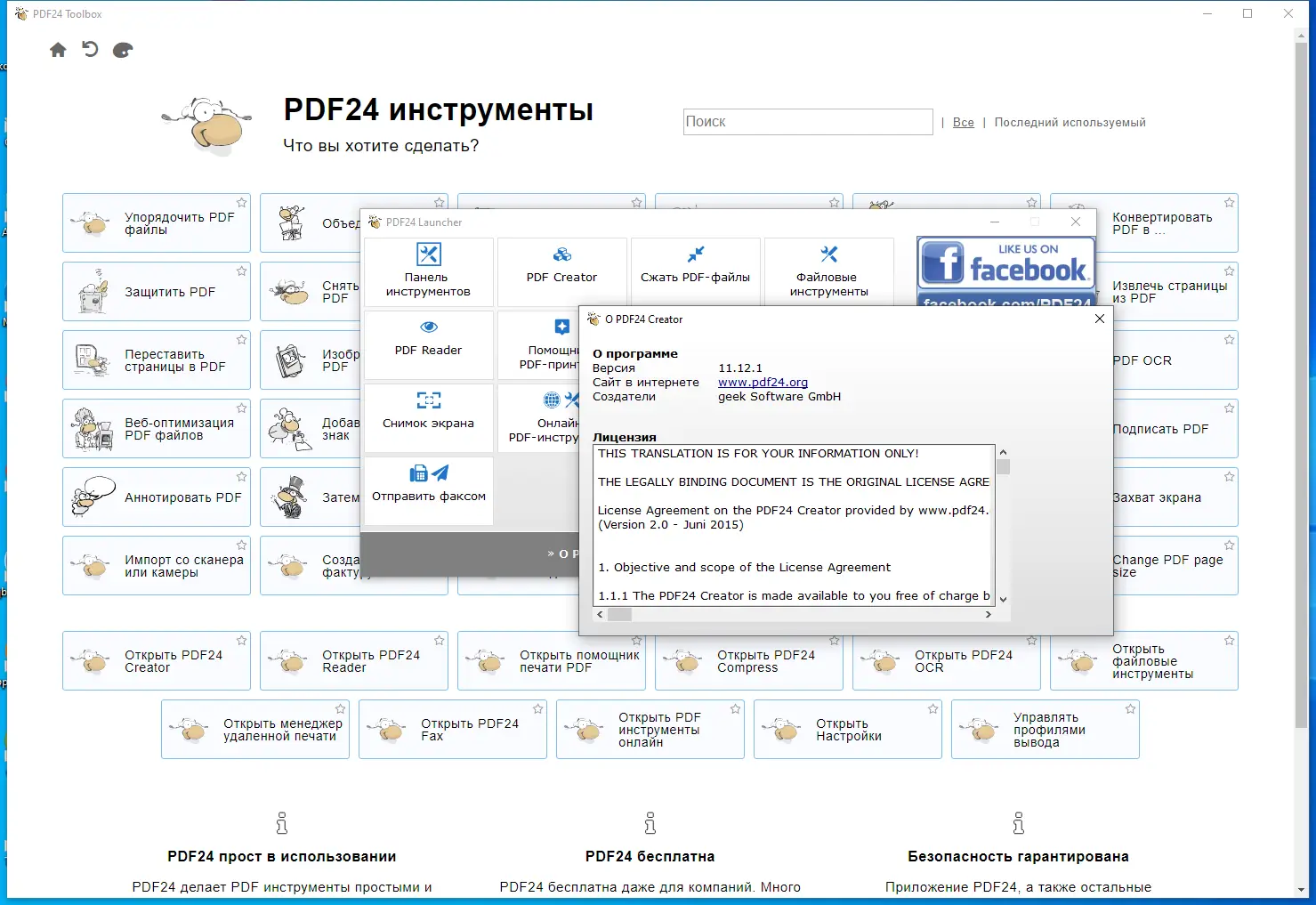Click the license text horizontal scrollbar thumb

click(x=619, y=615)
